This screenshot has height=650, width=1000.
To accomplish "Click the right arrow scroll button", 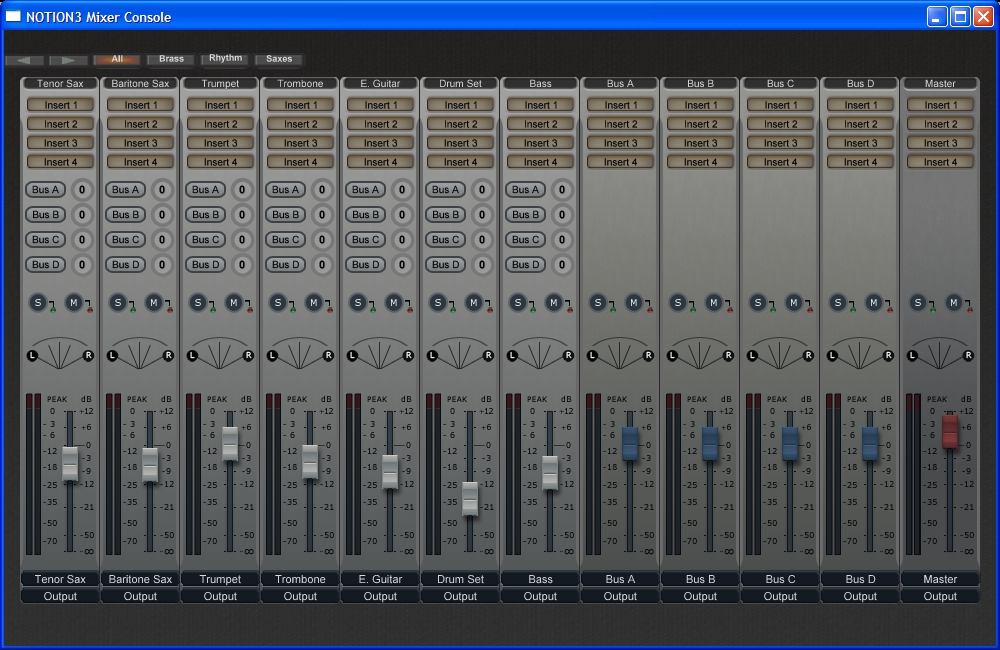I will click(x=68, y=60).
